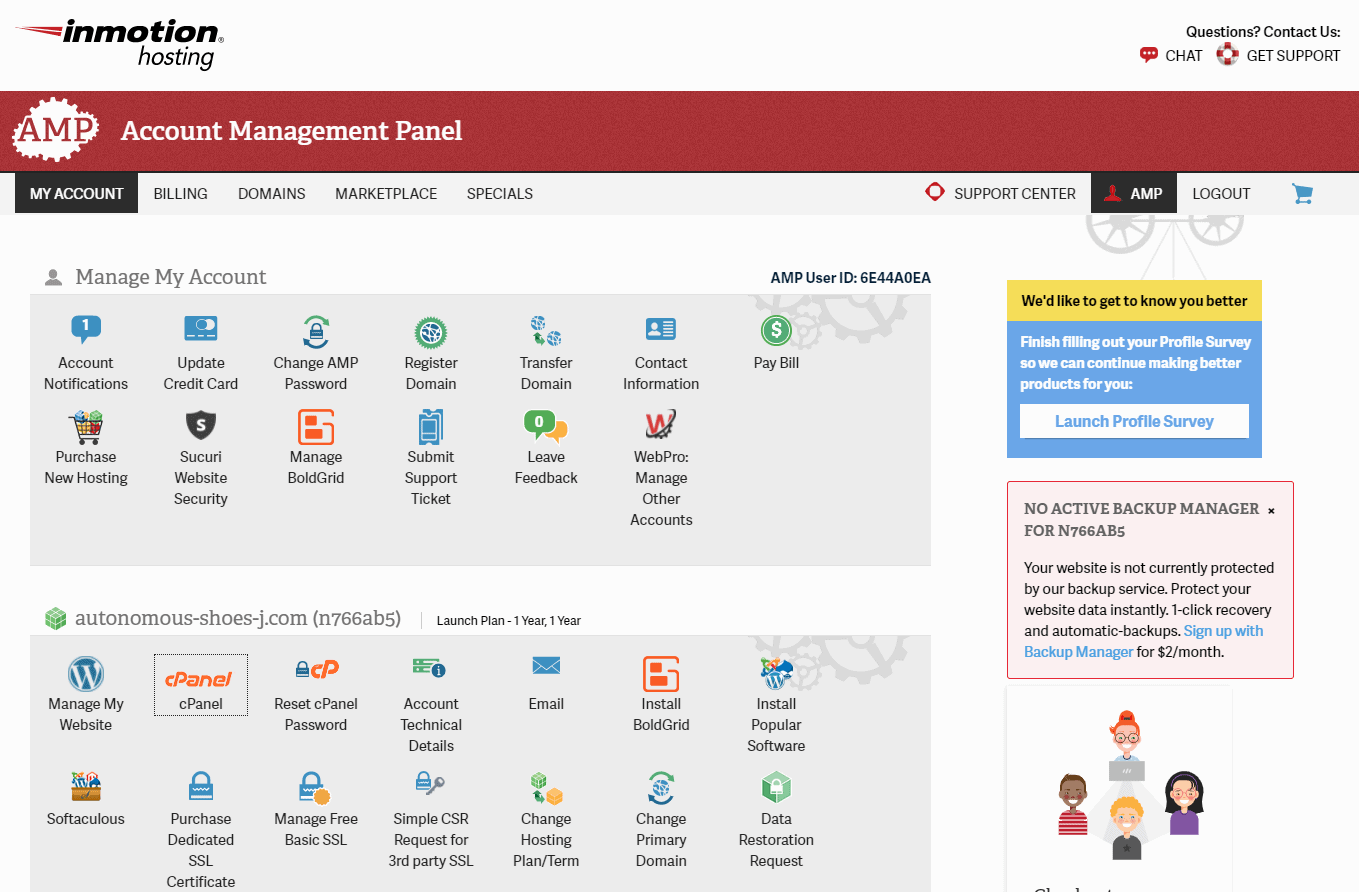Open the Email icon
The width and height of the screenshot is (1359, 892).
point(545,680)
